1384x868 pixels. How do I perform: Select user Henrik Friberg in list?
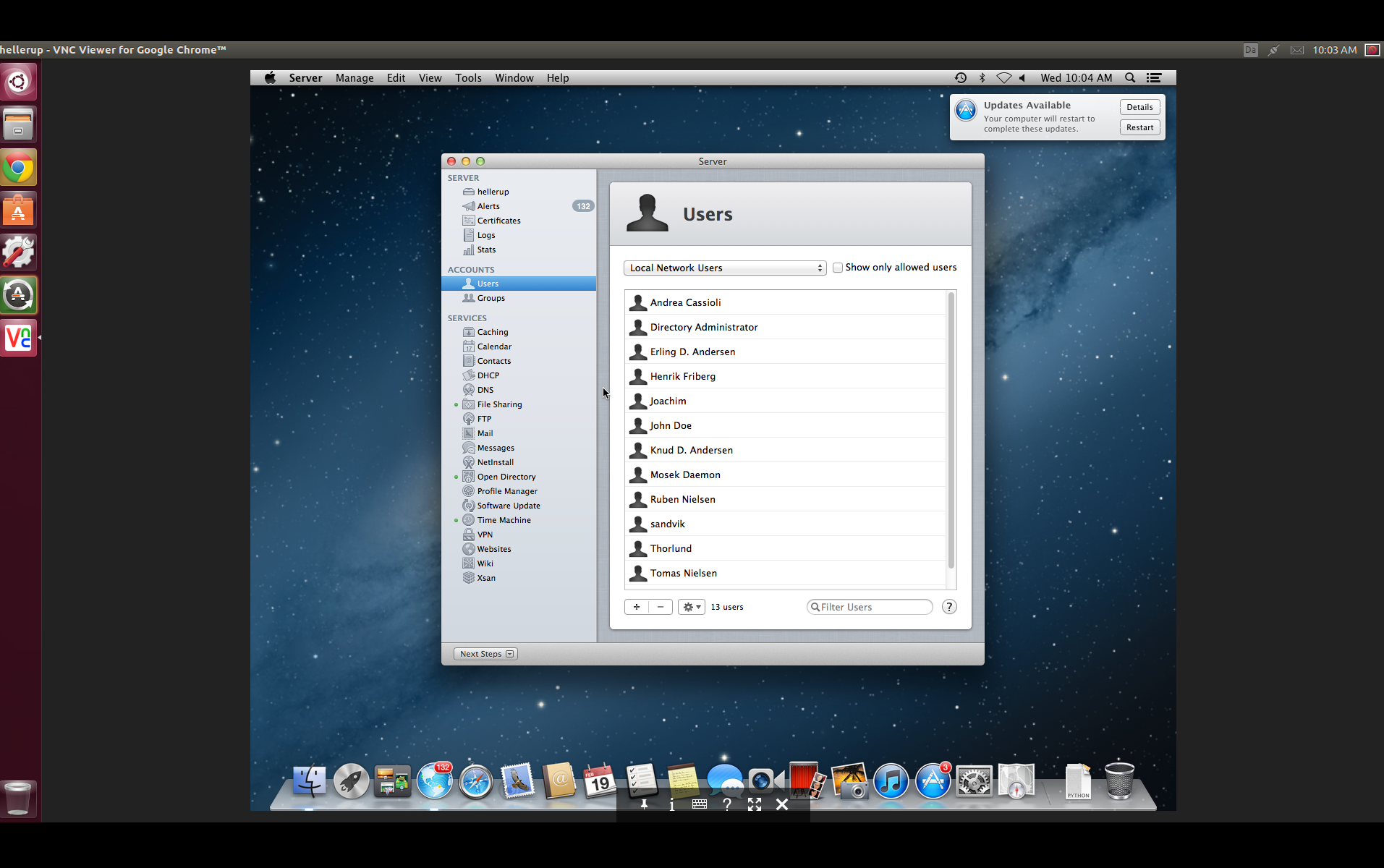[682, 376]
